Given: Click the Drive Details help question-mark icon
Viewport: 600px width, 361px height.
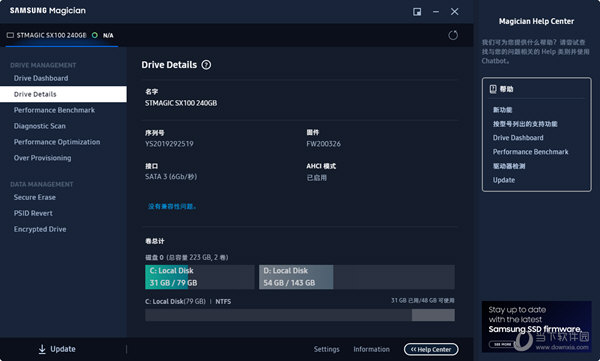Looking at the screenshot, I should [x=206, y=65].
